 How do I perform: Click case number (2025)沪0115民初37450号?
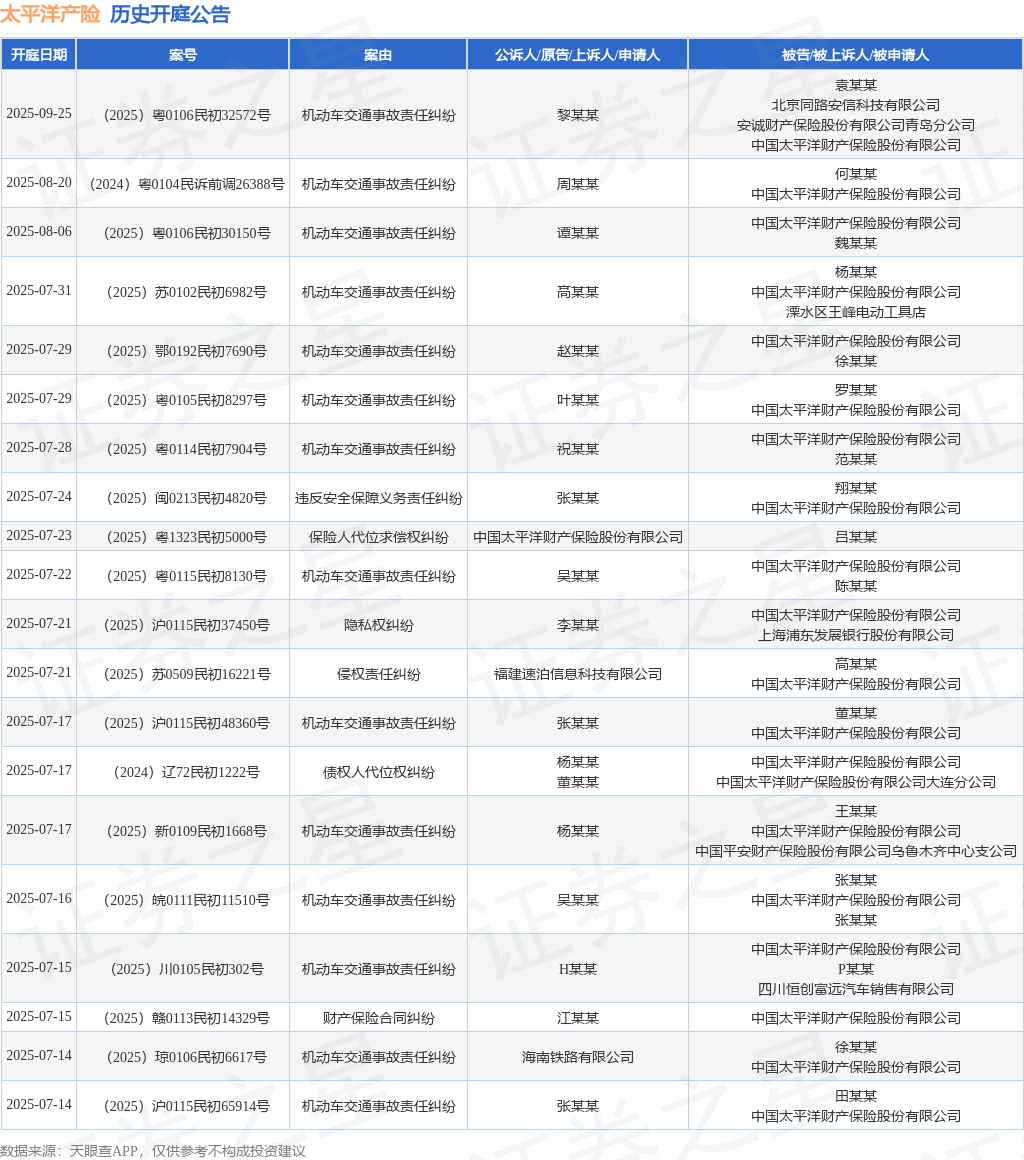186,625
